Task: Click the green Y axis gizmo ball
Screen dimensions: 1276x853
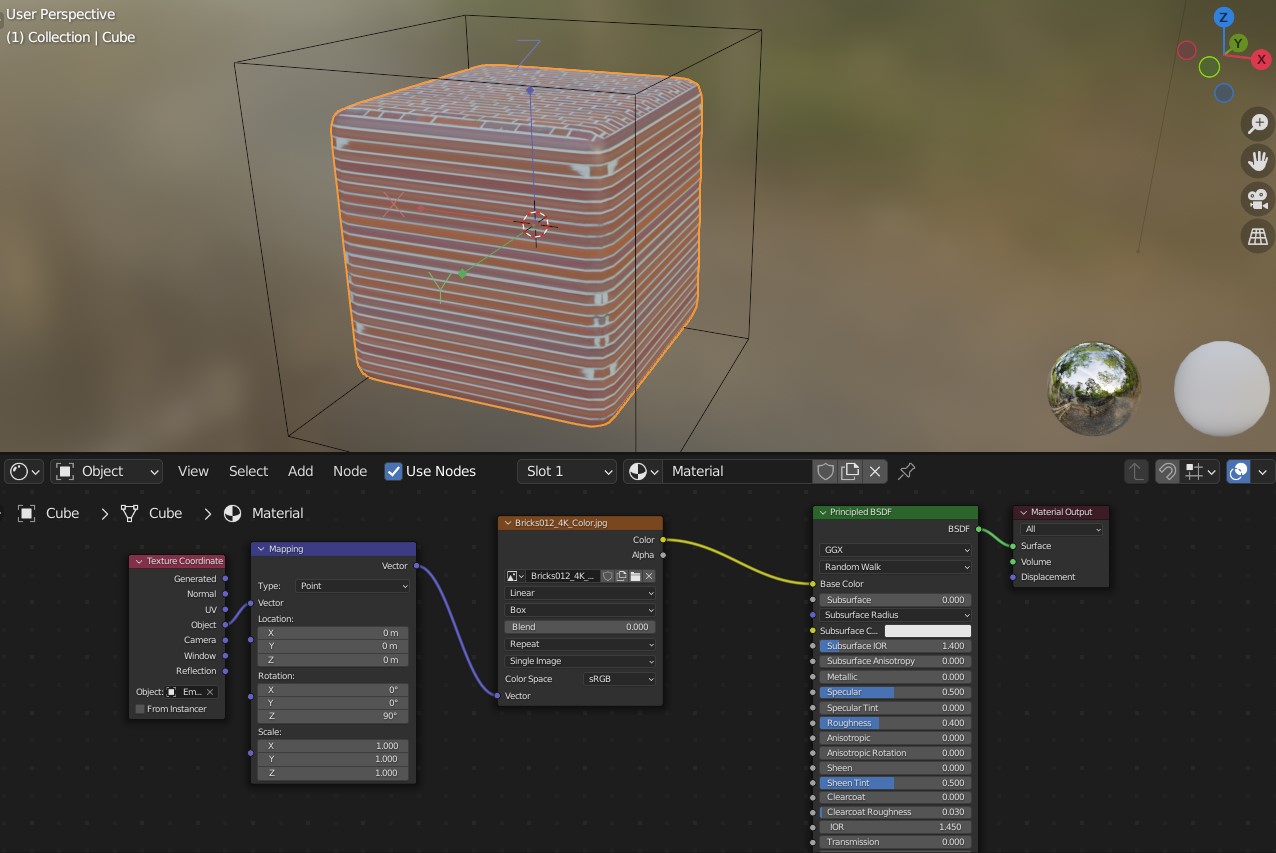Action: coord(1238,43)
